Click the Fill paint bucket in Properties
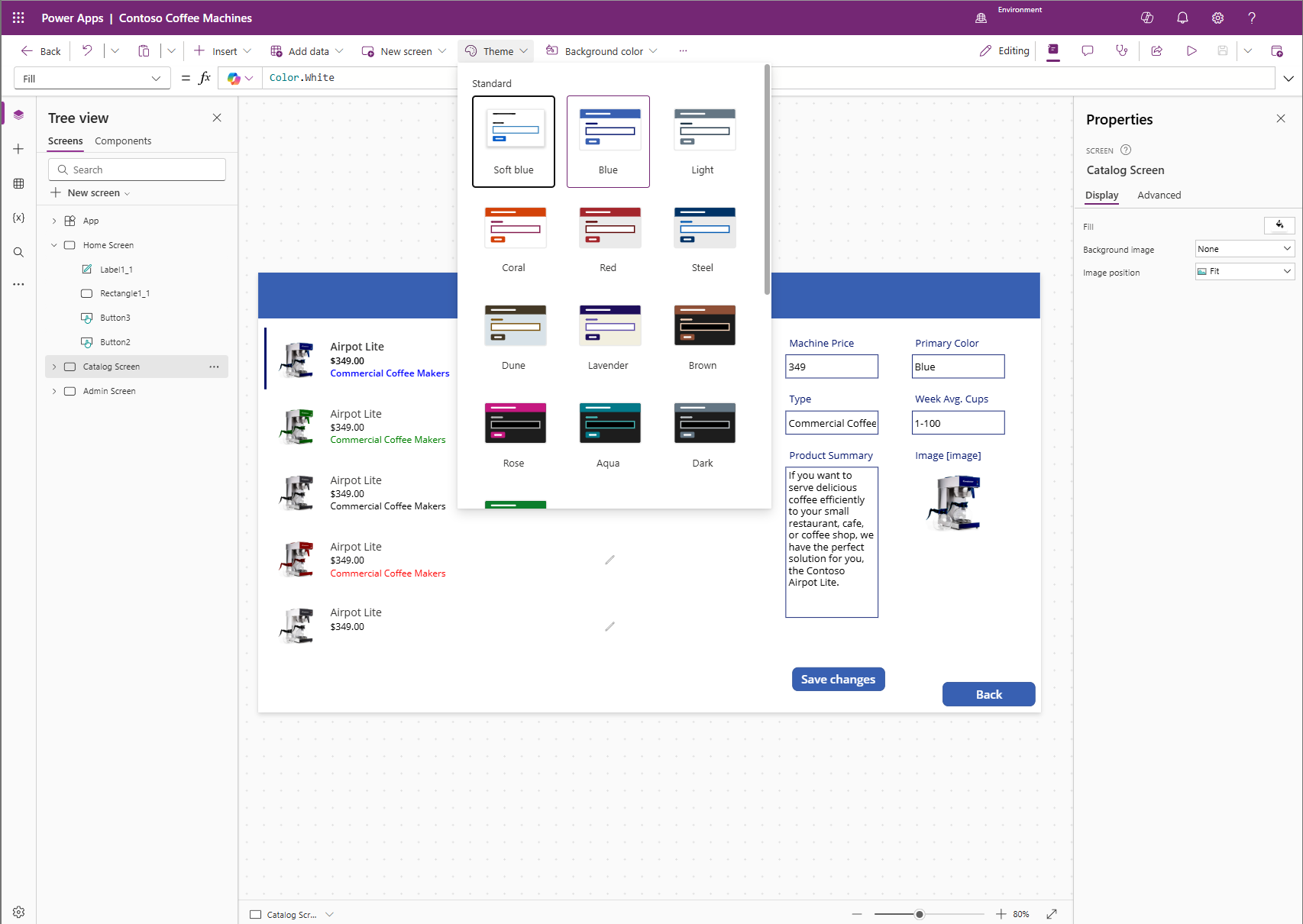This screenshot has width=1303, height=924. (1279, 225)
